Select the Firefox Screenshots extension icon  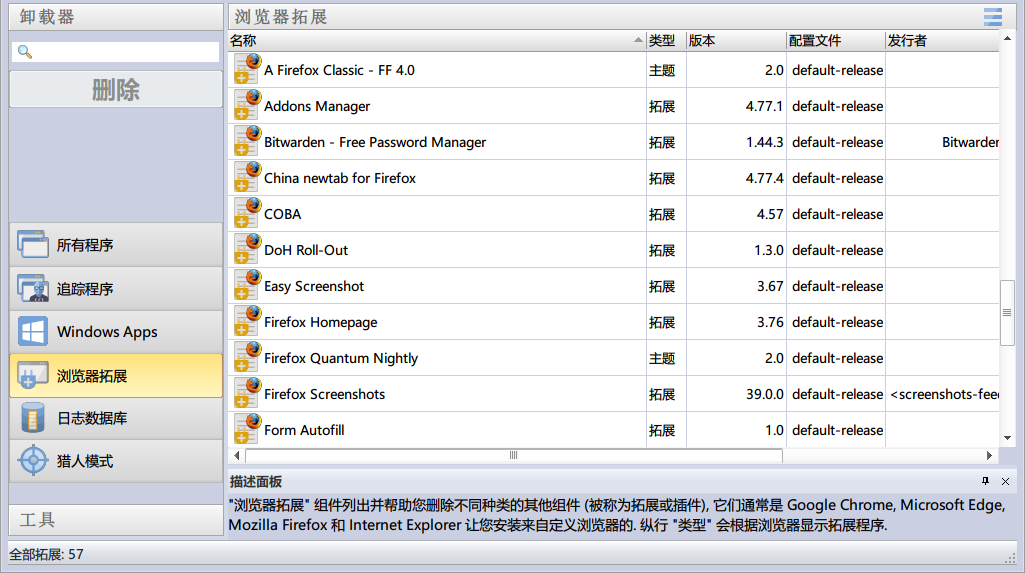(247, 393)
